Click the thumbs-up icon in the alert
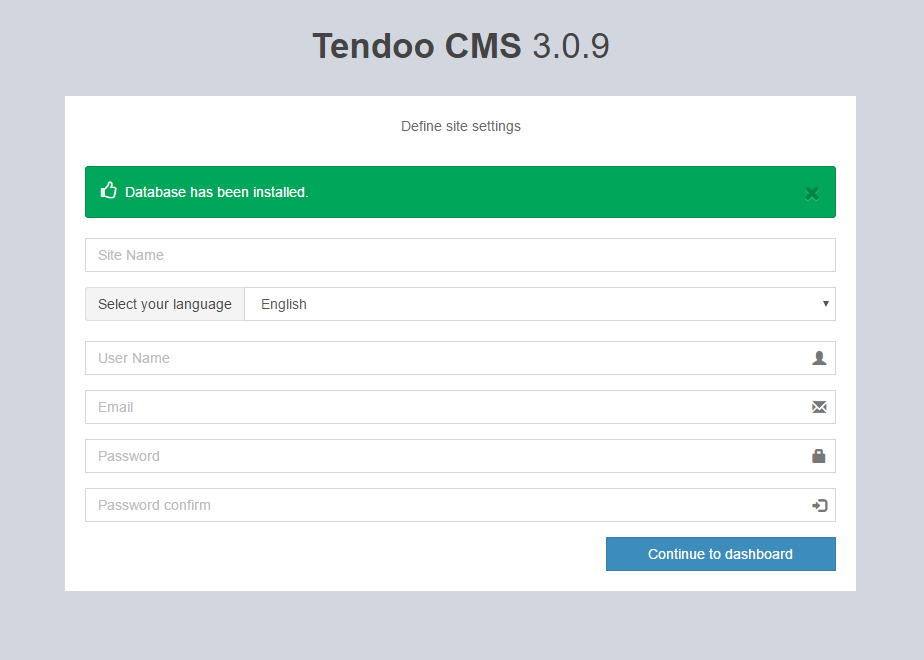Image resolution: width=924 pixels, height=660 pixels. point(108,190)
